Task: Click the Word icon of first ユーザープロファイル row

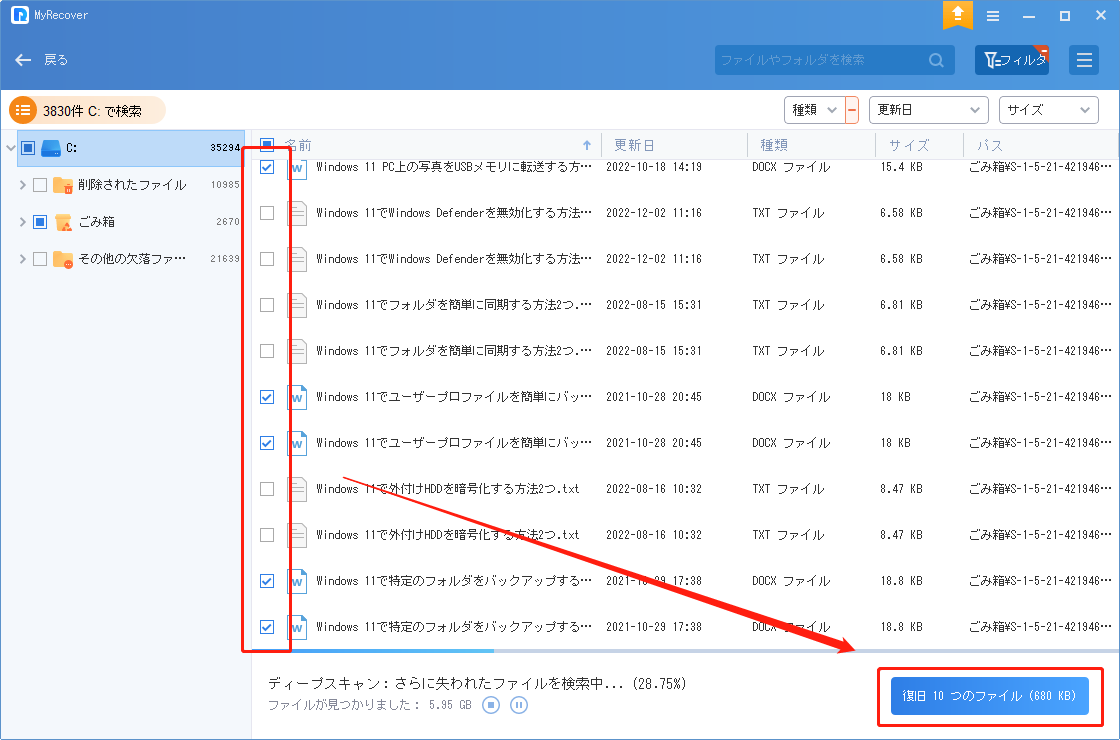Action: (x=297, y=397)
